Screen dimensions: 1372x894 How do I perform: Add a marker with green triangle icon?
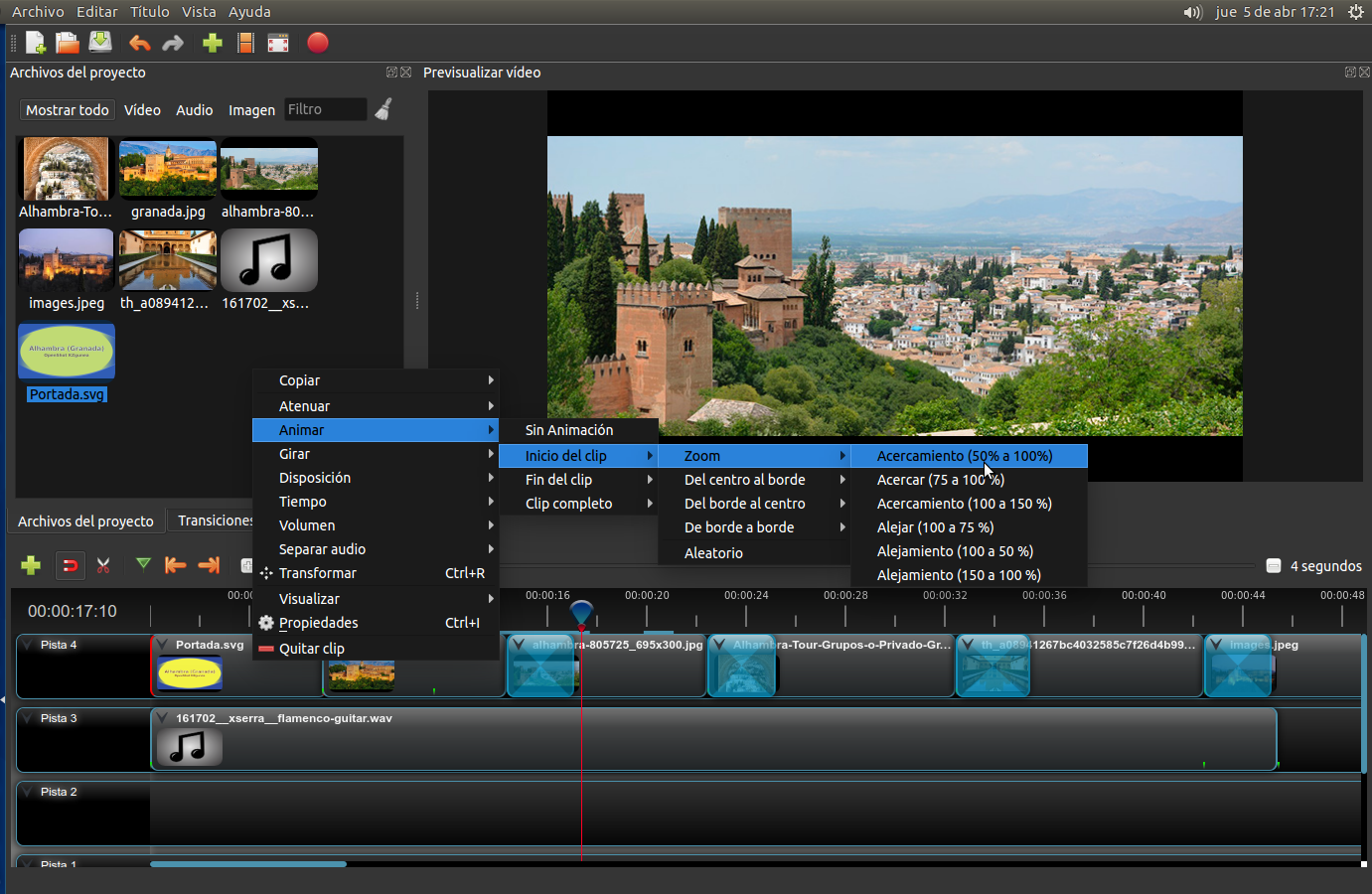pos(143,564)
